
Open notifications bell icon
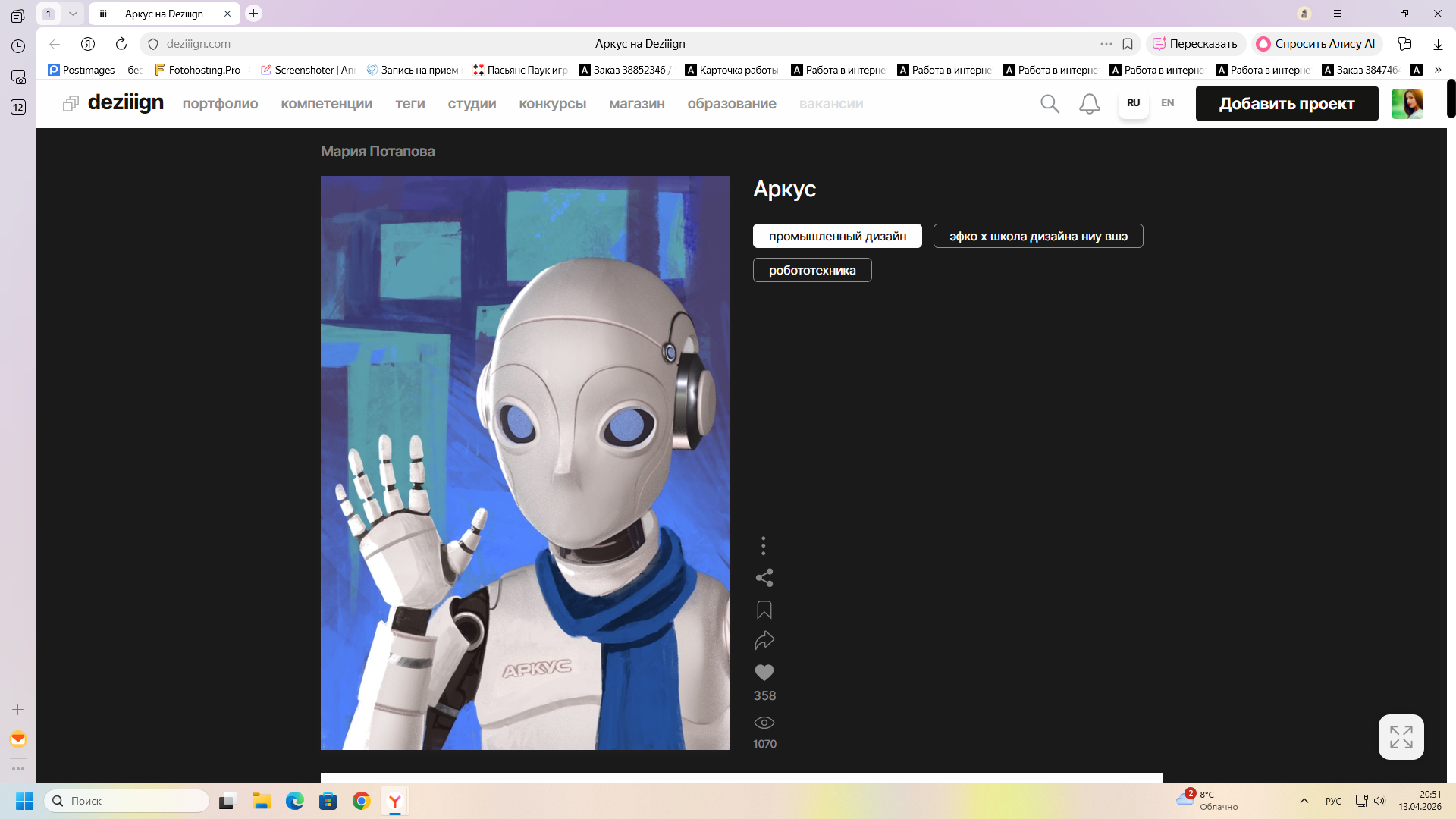(x=1089, y=104)
